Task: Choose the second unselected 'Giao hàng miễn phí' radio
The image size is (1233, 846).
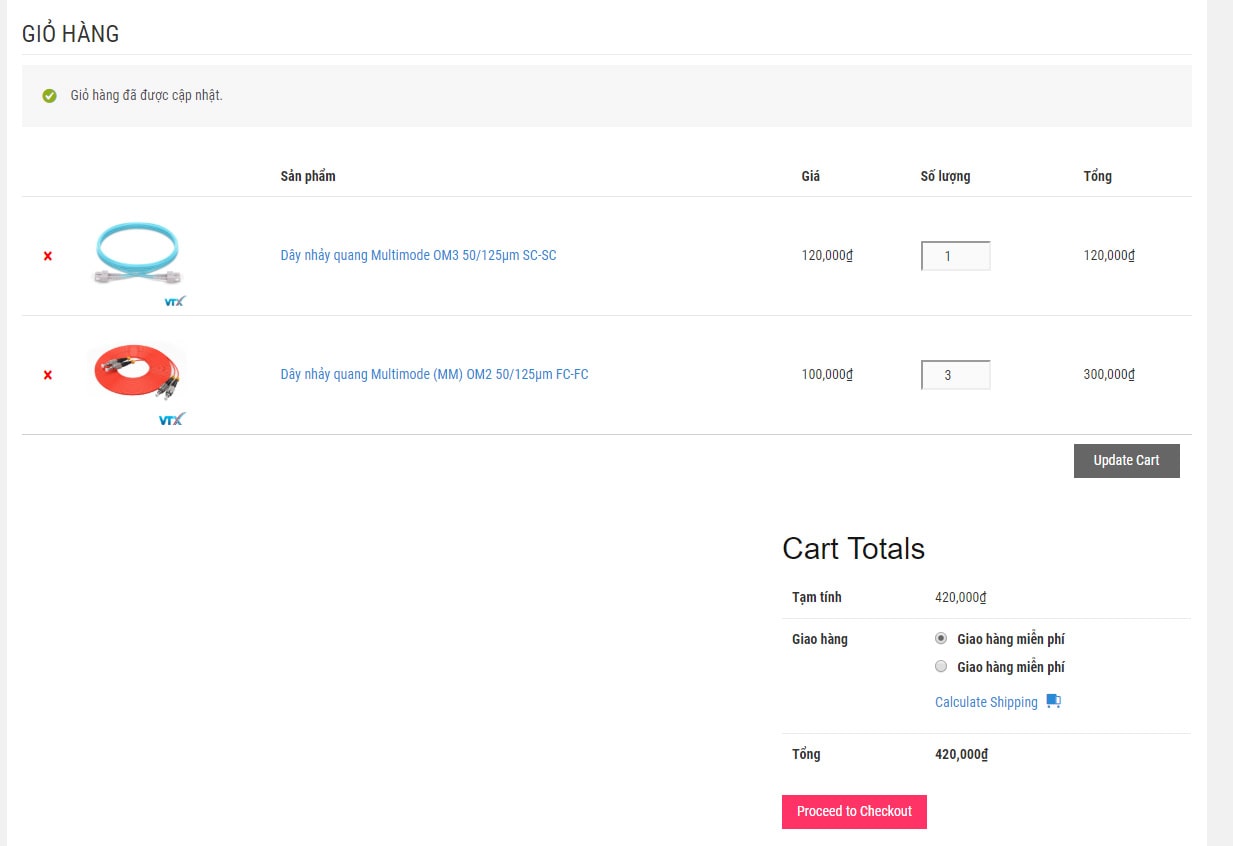Action: click(941, 666)
